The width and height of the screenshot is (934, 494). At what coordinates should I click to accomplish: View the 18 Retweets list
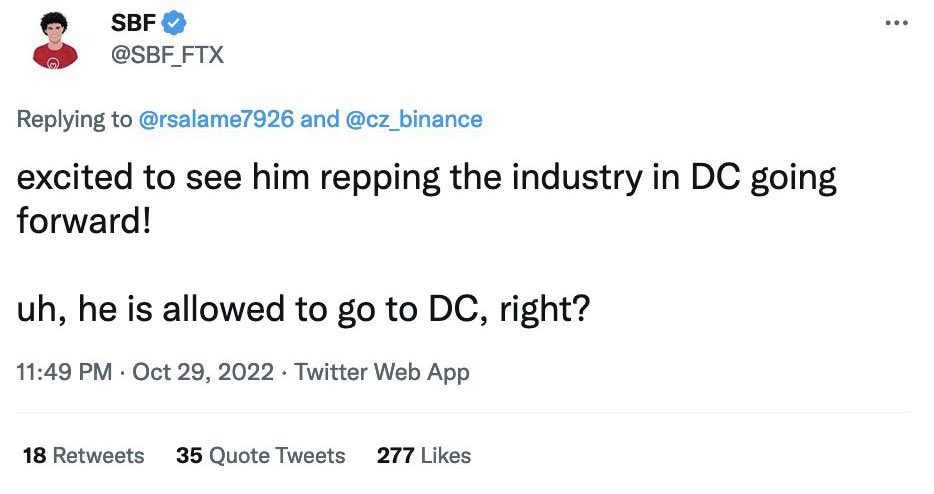[x=82, y=455]
